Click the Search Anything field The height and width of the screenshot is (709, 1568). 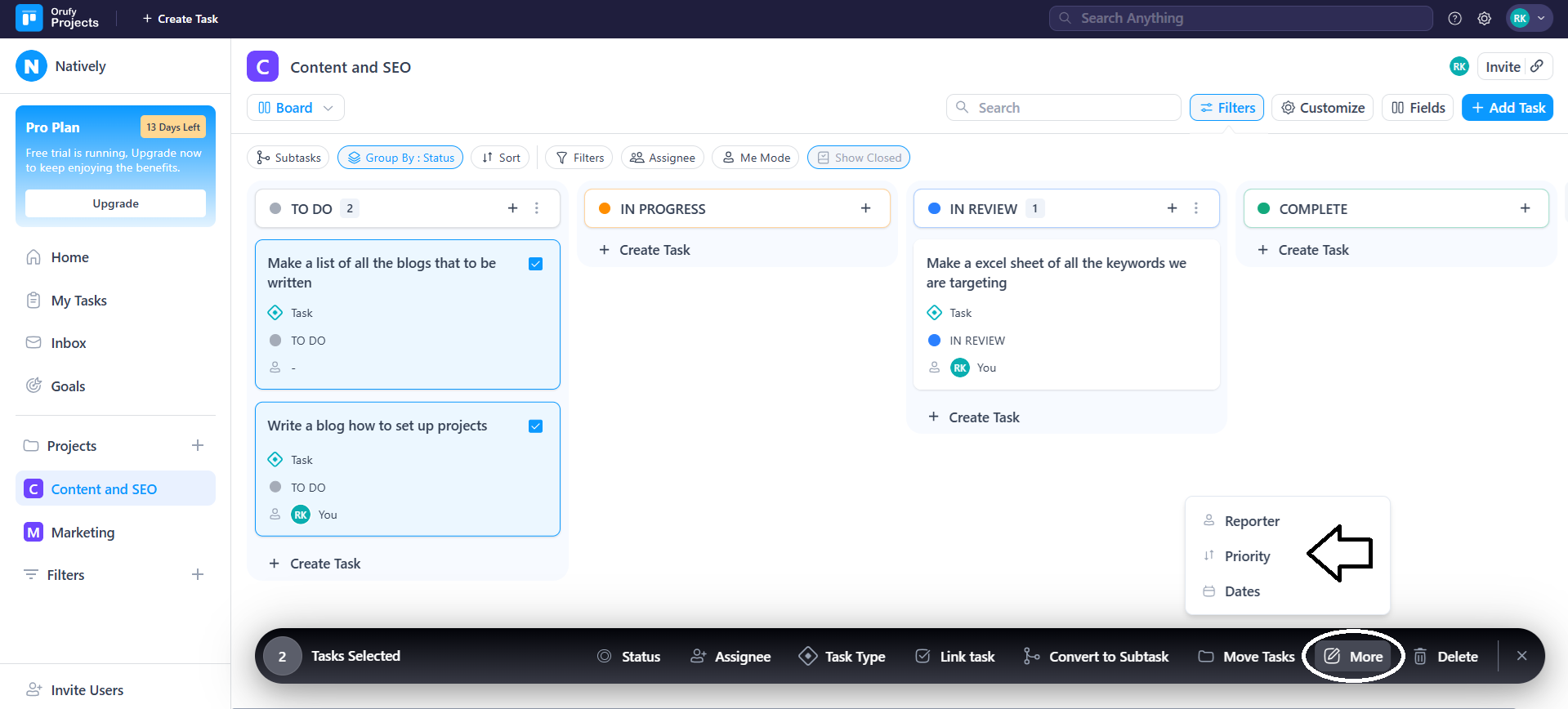click(1240, 18)
